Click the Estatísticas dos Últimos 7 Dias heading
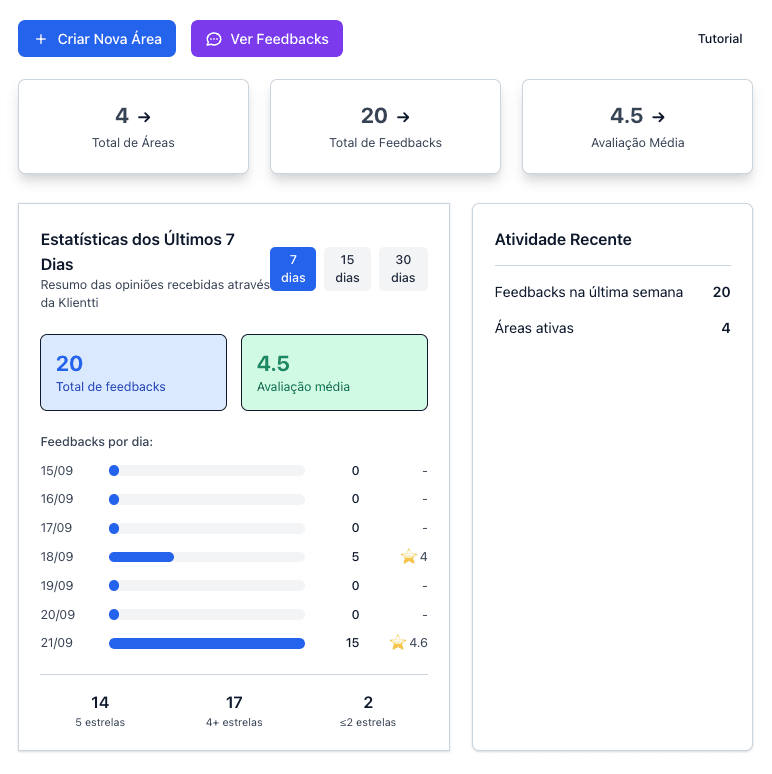 pos(138,252)
